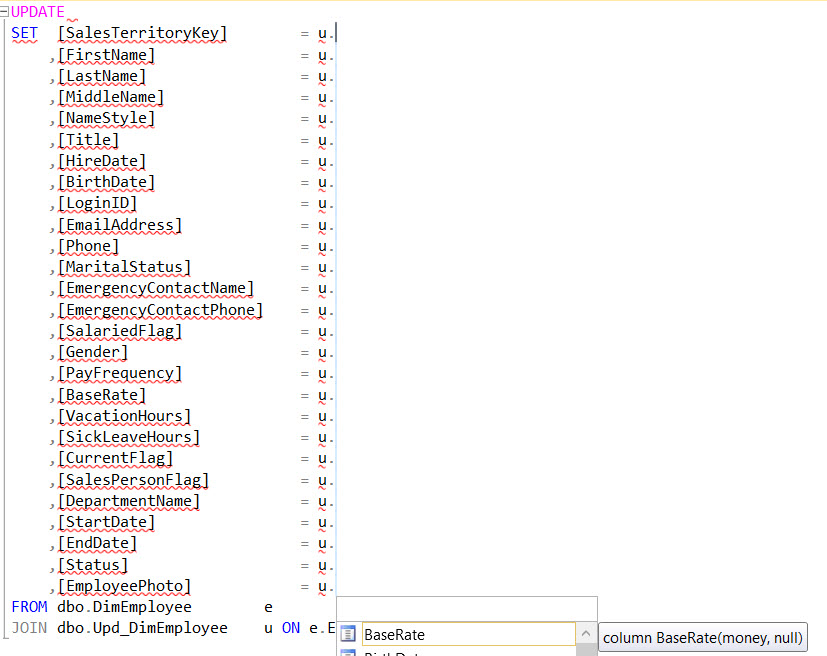
Task: Click the [CurrentFlag] column name
Action: pyautogui.click(x=115, y=459)
